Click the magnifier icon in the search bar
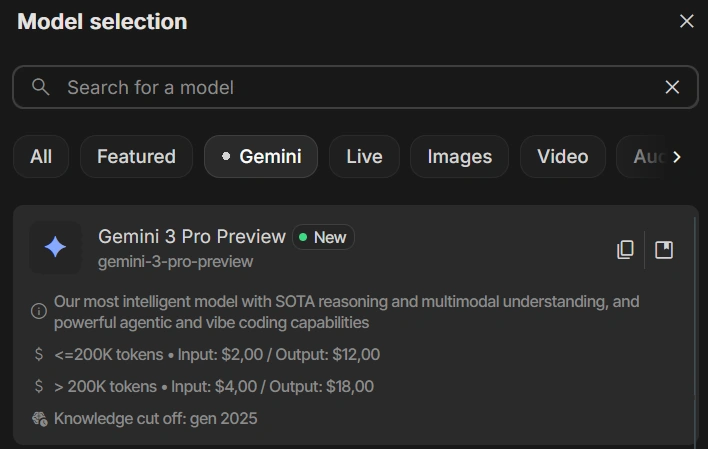The height and width of the screenshot is (449, 708). [41, 87]
